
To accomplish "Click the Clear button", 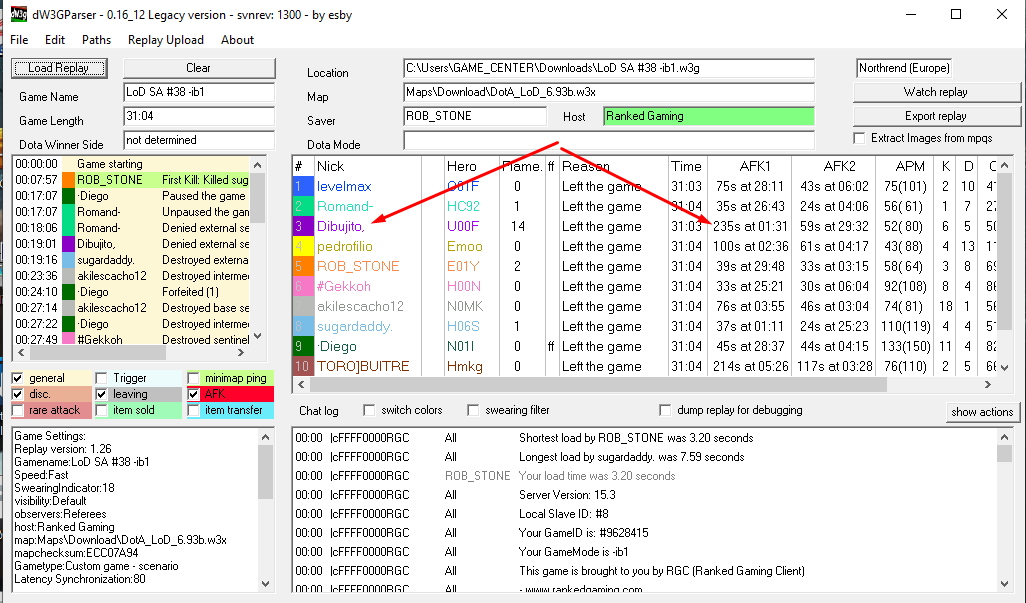I will point(199,68).
